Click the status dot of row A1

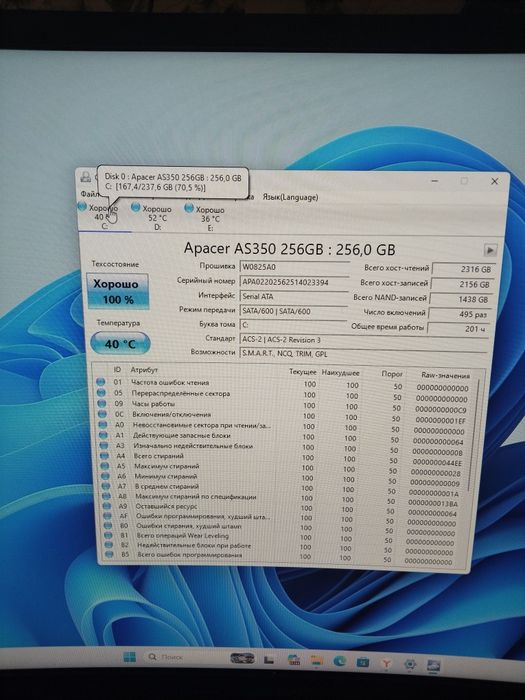click(103, 435)
